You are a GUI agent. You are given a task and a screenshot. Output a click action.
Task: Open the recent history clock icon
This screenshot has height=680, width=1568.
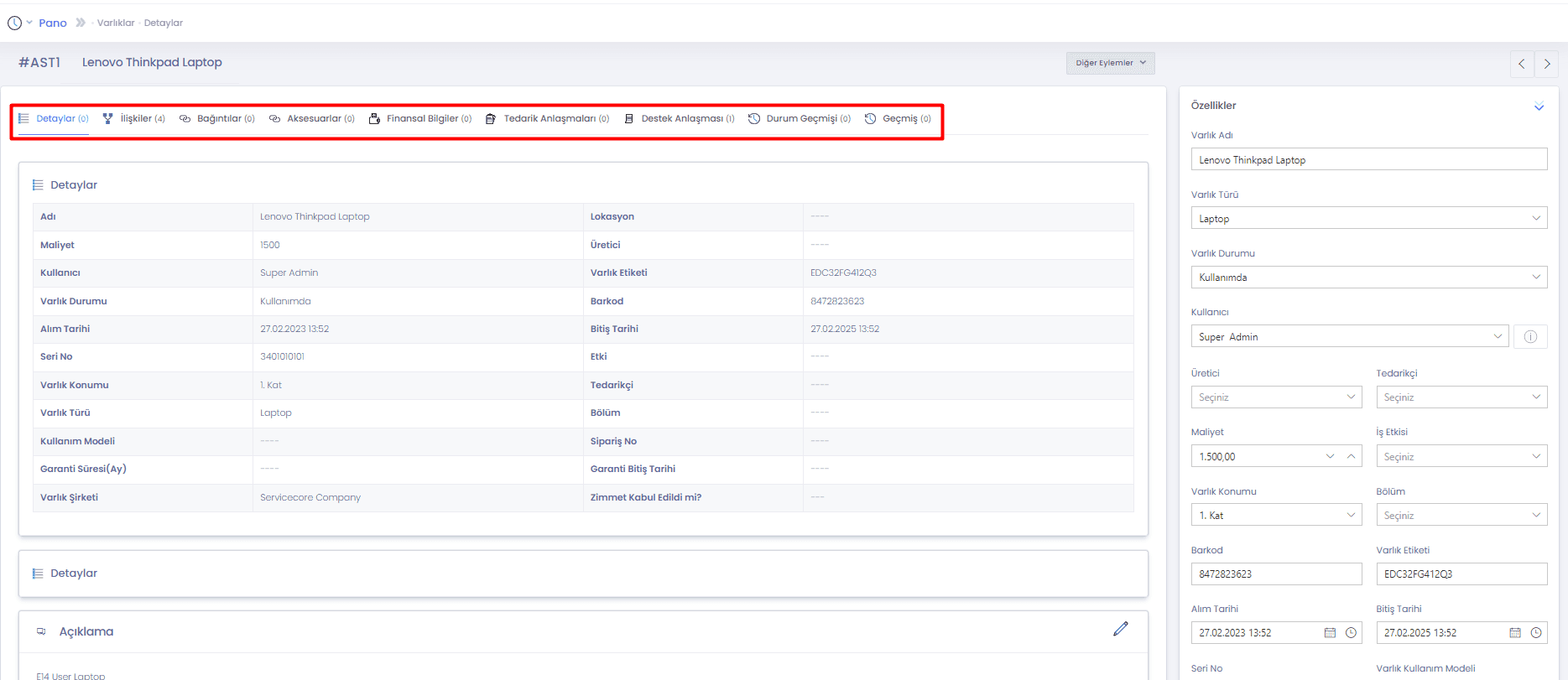[x=15, y=23]
